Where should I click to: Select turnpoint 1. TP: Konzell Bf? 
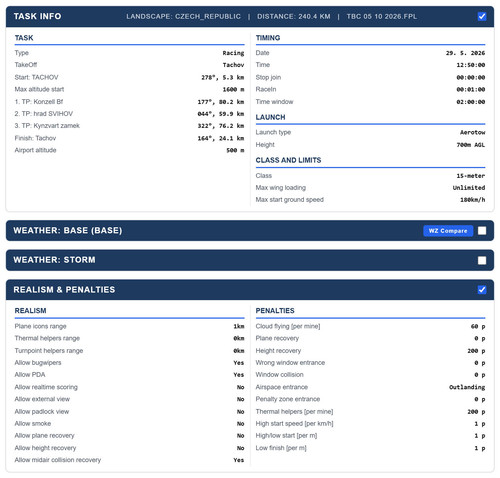coord(39,102)
